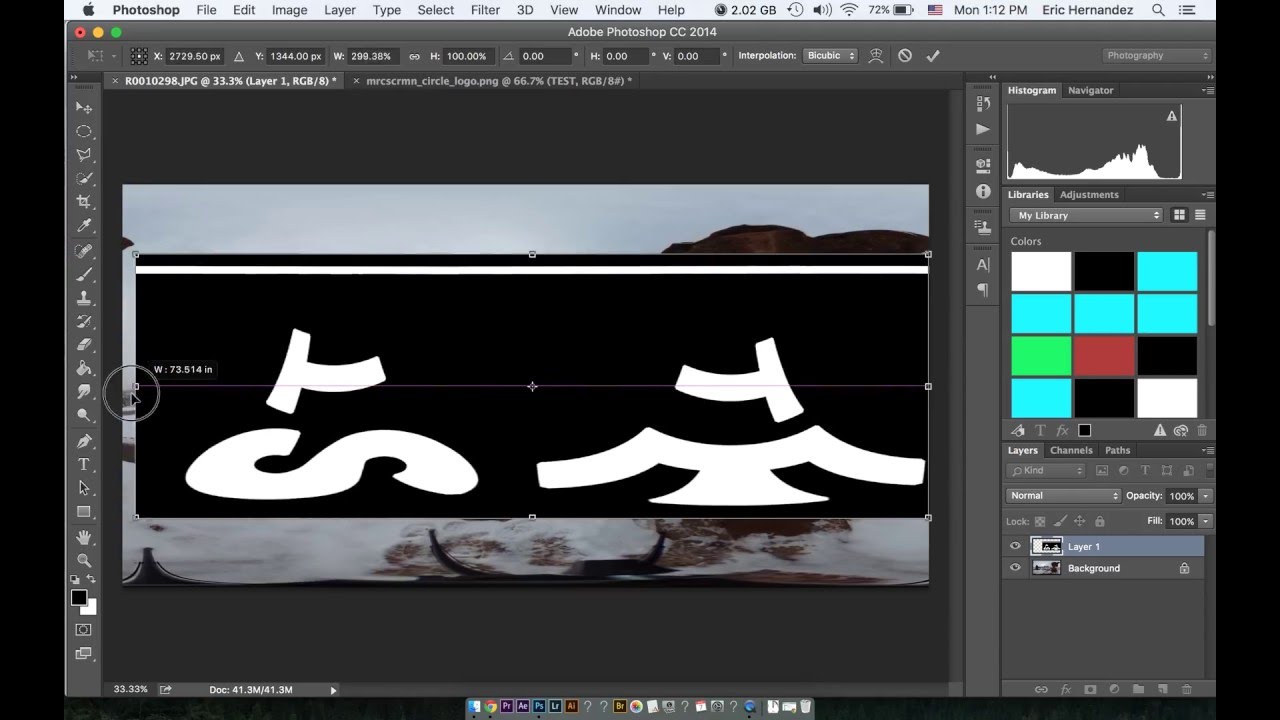Select the Move tool
Viewport: 1280px width, 720px height.
pyautogui.click(x=84, y=107)
